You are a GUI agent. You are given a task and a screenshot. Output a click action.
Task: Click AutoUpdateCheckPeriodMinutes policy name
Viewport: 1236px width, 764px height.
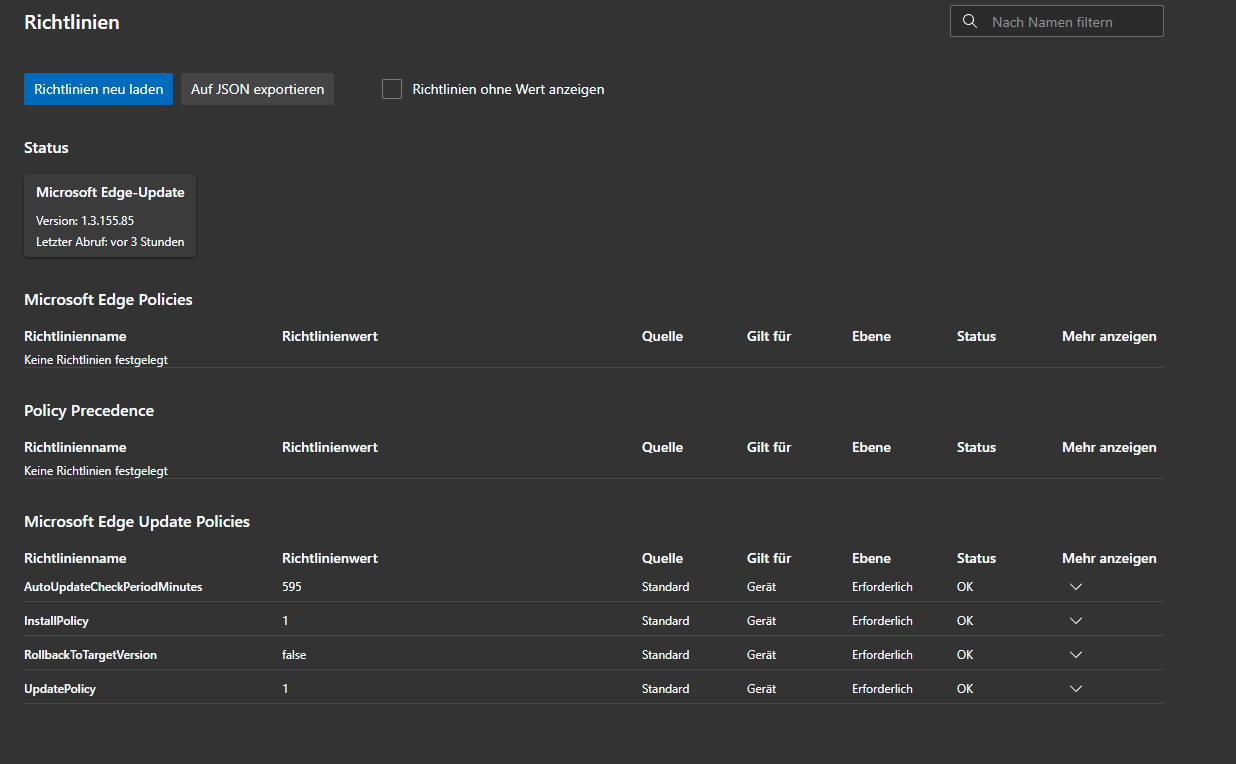(x=113, y=587)
